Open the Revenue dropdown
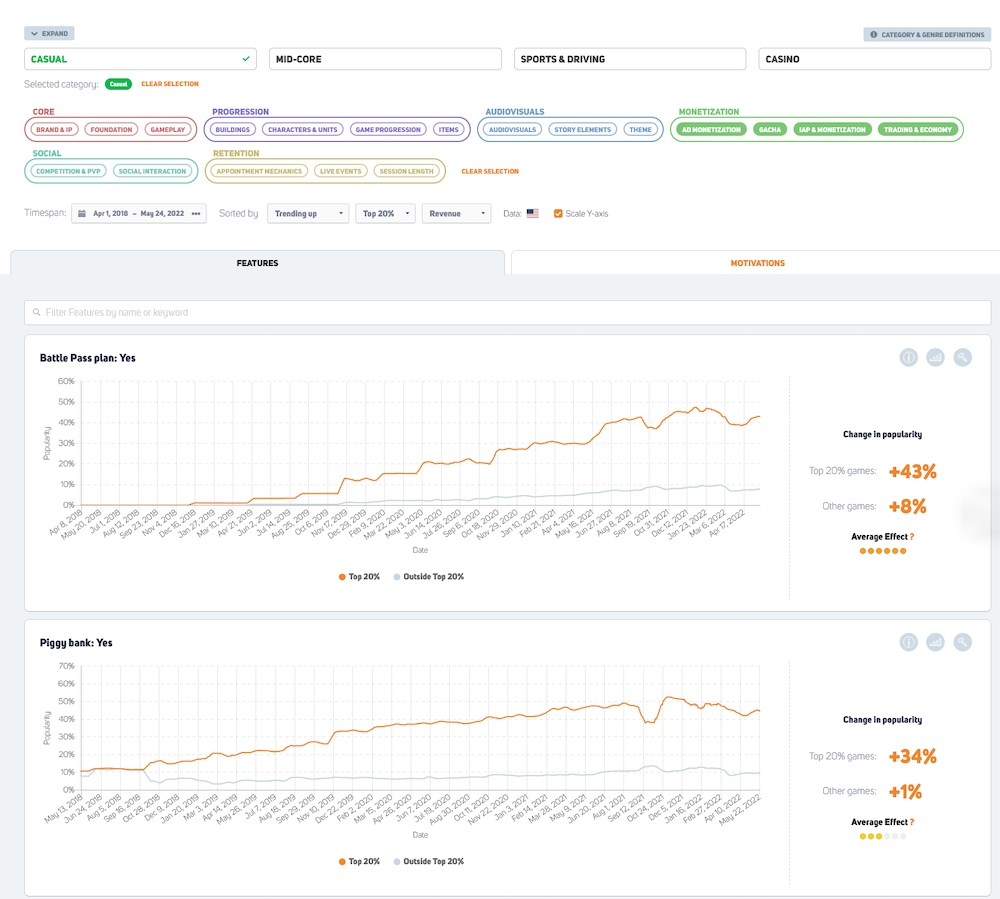 [457, 214]
